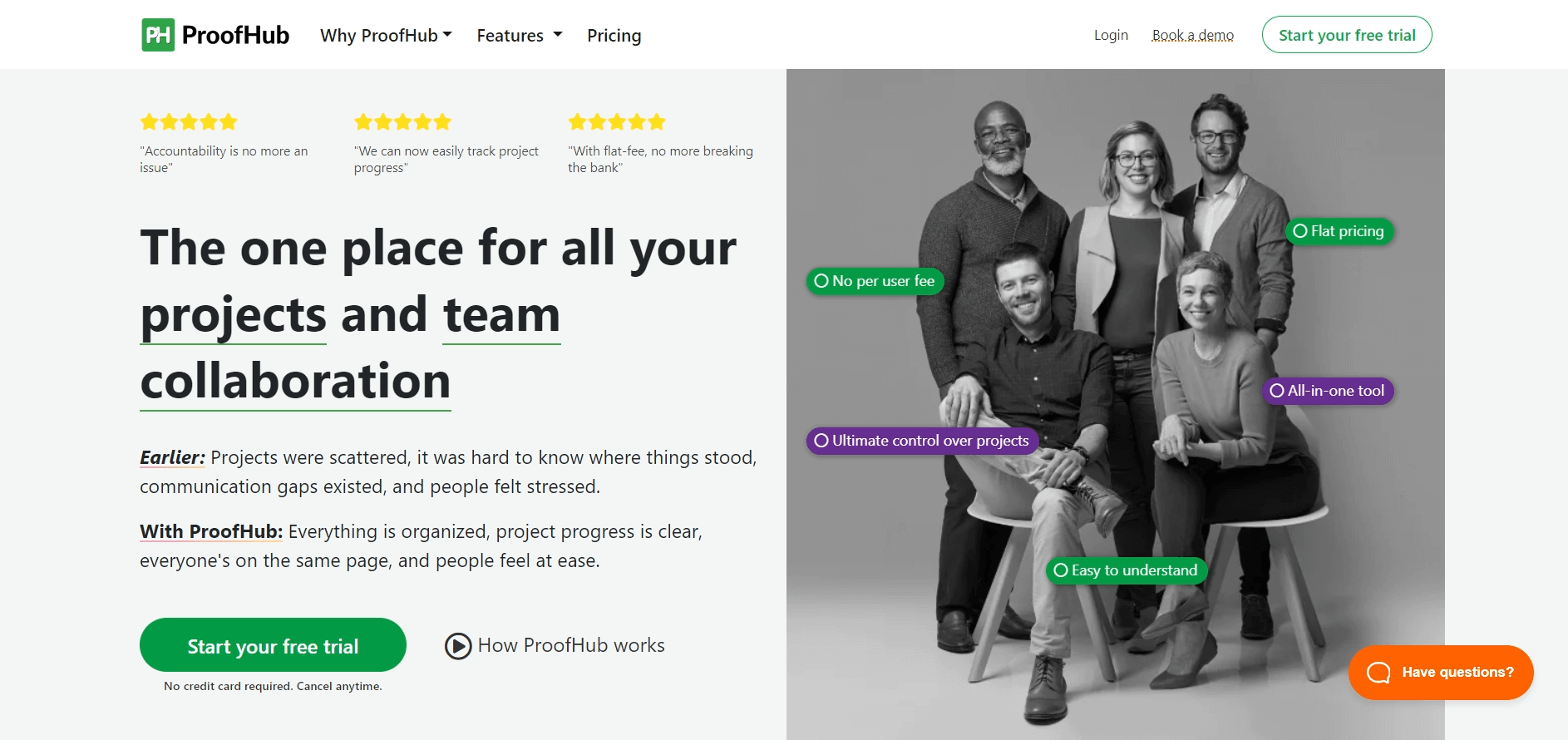Click the team group photo
Viewport: 1568px width, 740px height.
click(x=1116, y=404)
